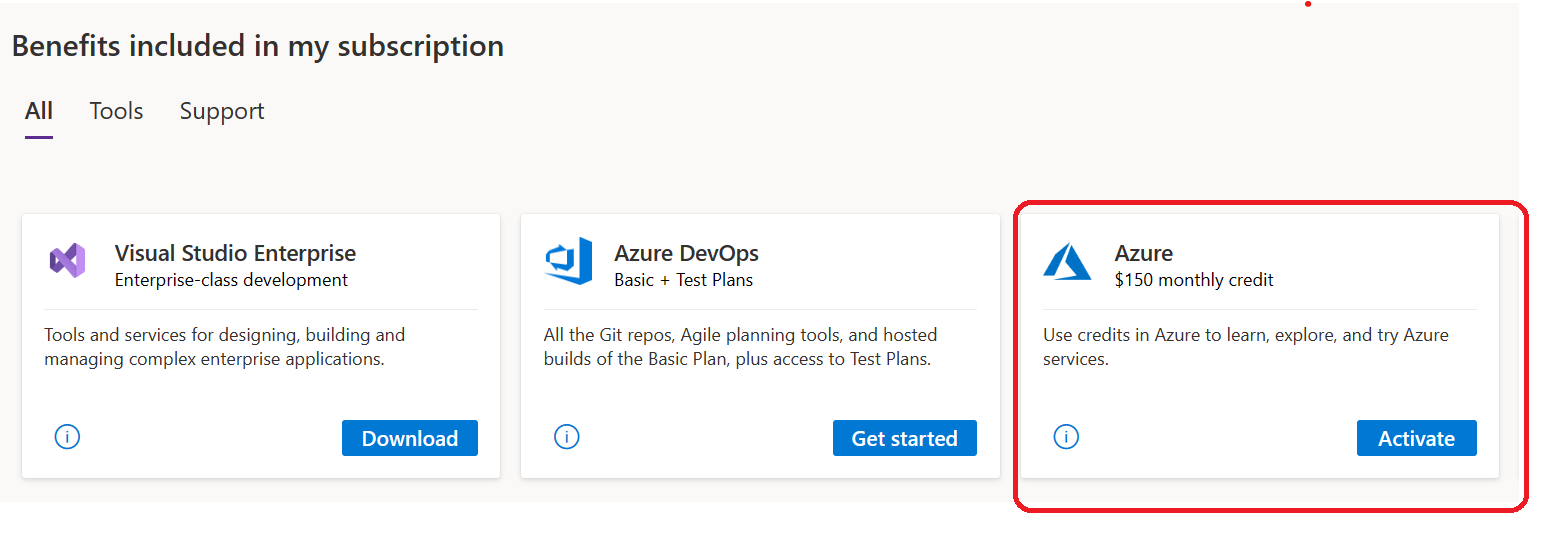1563x536 pixels.
Task: Click the Azure card title
Action: 1144,253
